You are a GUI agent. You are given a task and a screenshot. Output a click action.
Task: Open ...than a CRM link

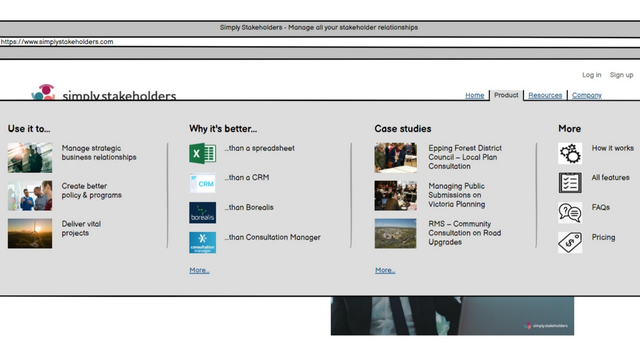pos(247,178)
